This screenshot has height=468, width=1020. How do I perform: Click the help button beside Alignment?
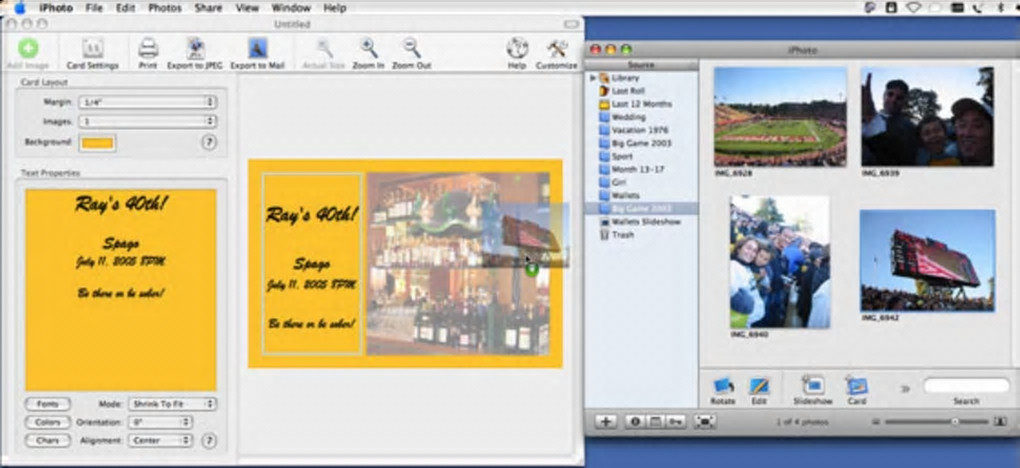point(208,441)
